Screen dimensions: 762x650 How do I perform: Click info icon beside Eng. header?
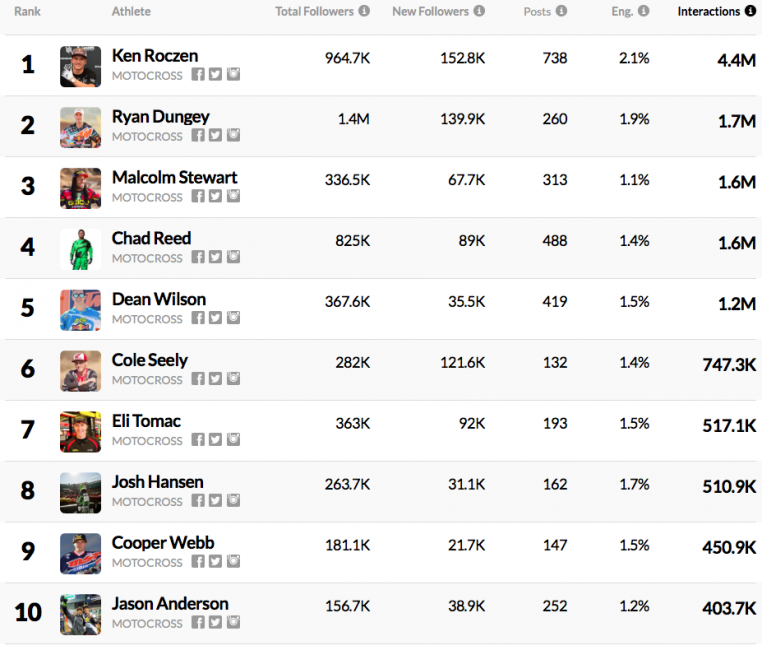(x=643, y=12)
